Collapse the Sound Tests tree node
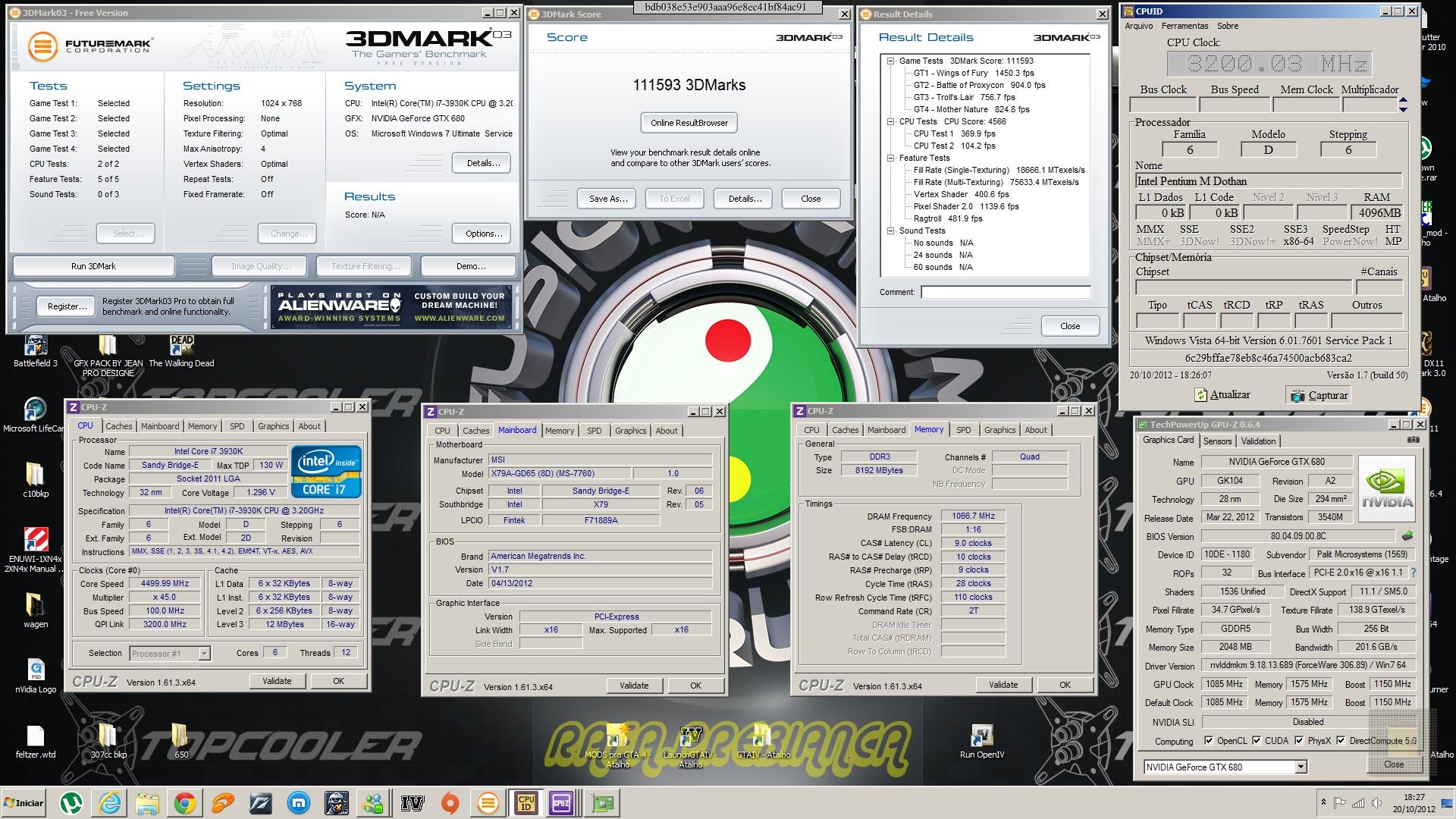 tap(890, 231)
